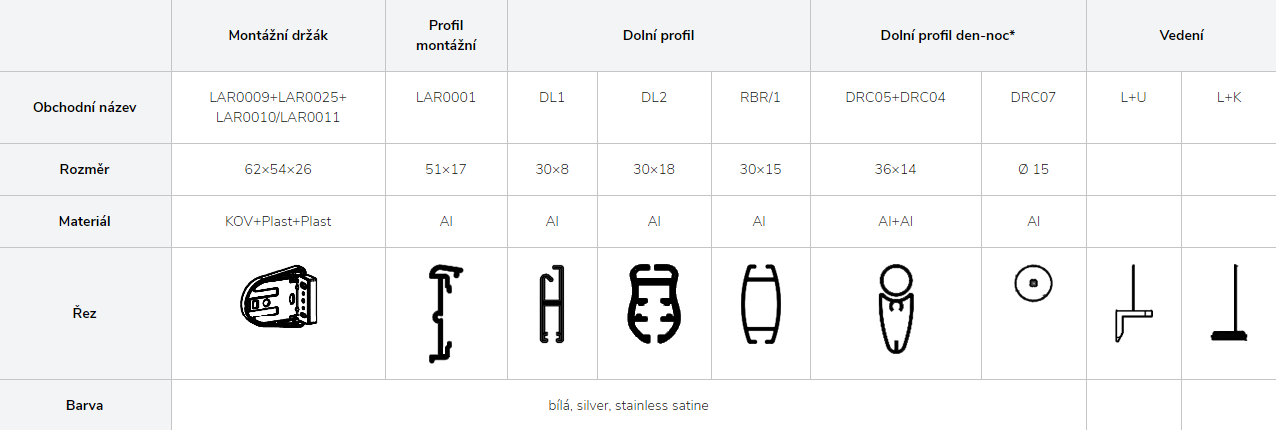Select the DRC05+DRC04 profile cross-section

tap(896, 309)
